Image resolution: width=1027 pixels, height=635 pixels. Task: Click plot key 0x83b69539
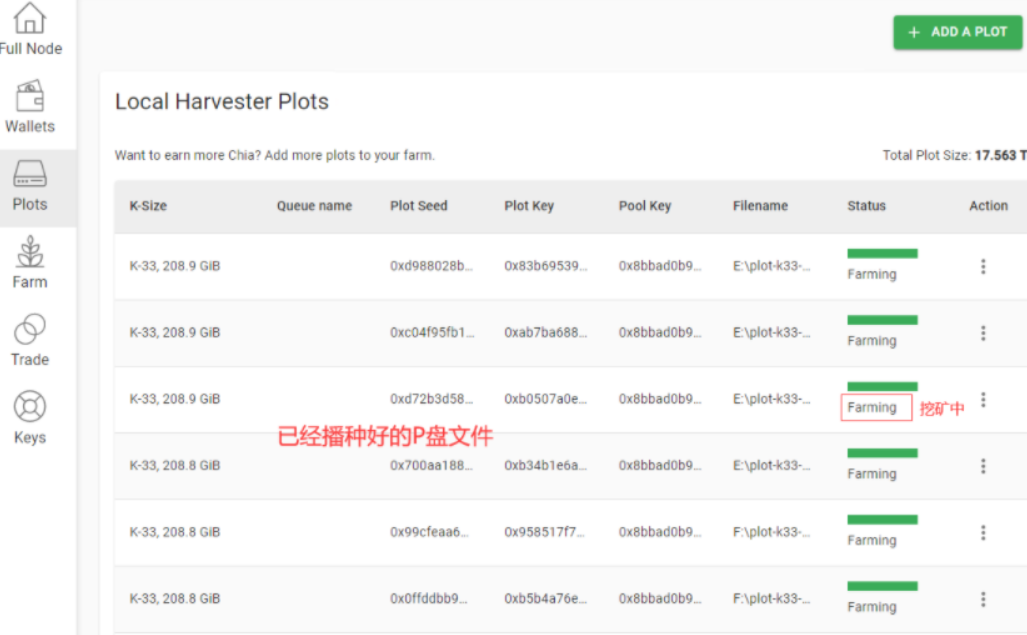coord(546,266)
